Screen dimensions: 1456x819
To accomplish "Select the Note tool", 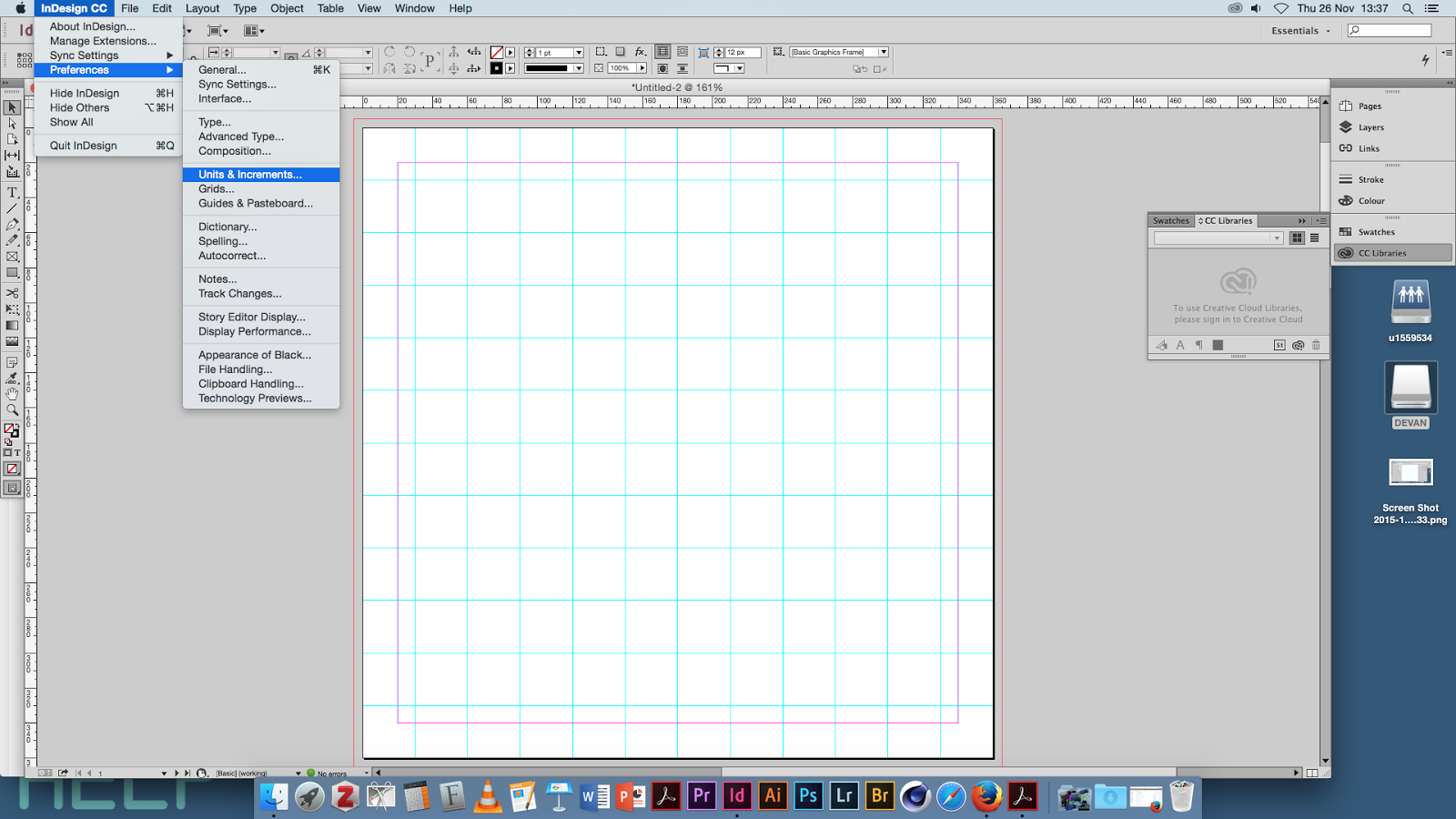I will click(12, 362).
